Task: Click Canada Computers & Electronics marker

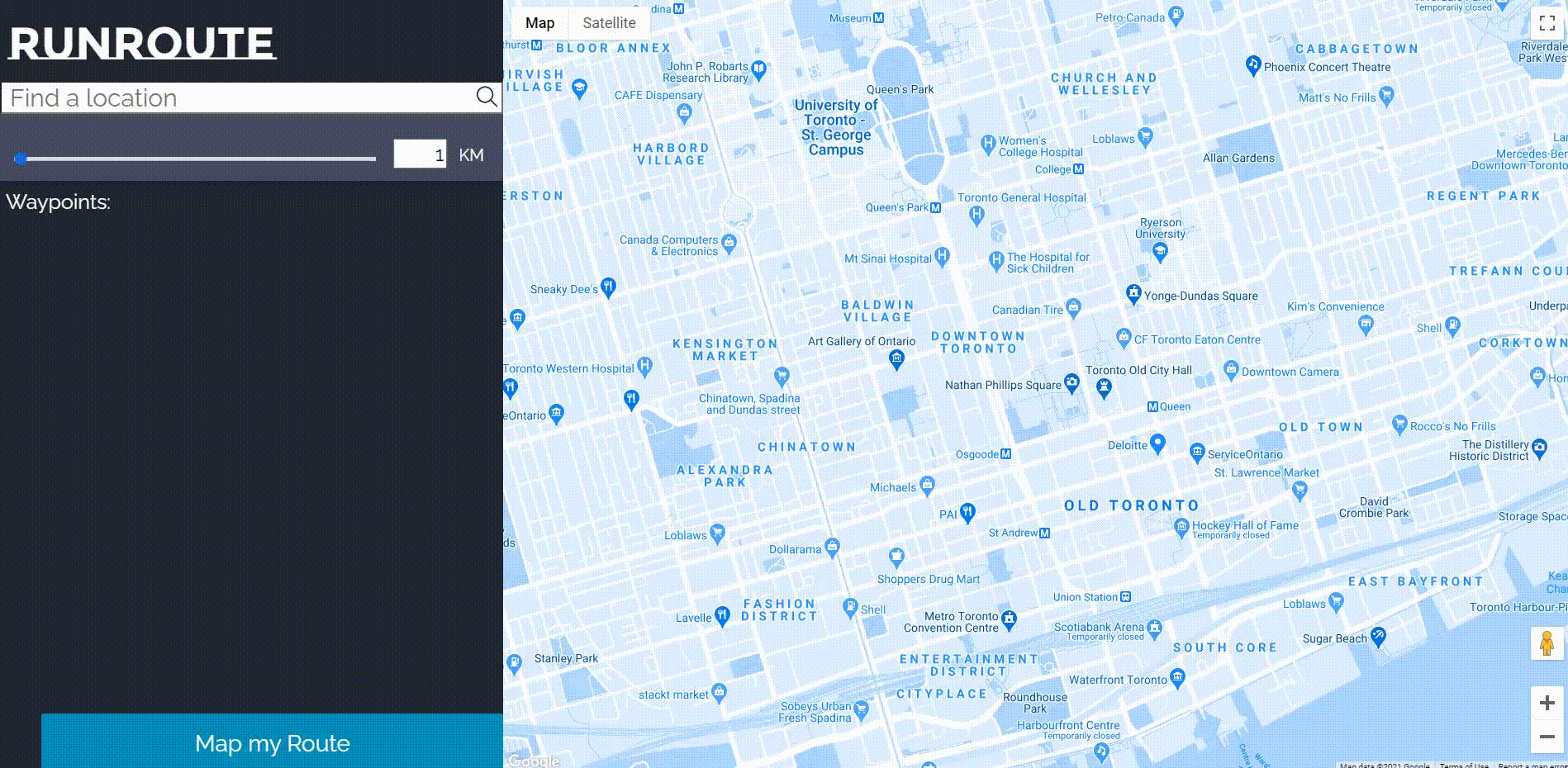Action: (729, 244)
